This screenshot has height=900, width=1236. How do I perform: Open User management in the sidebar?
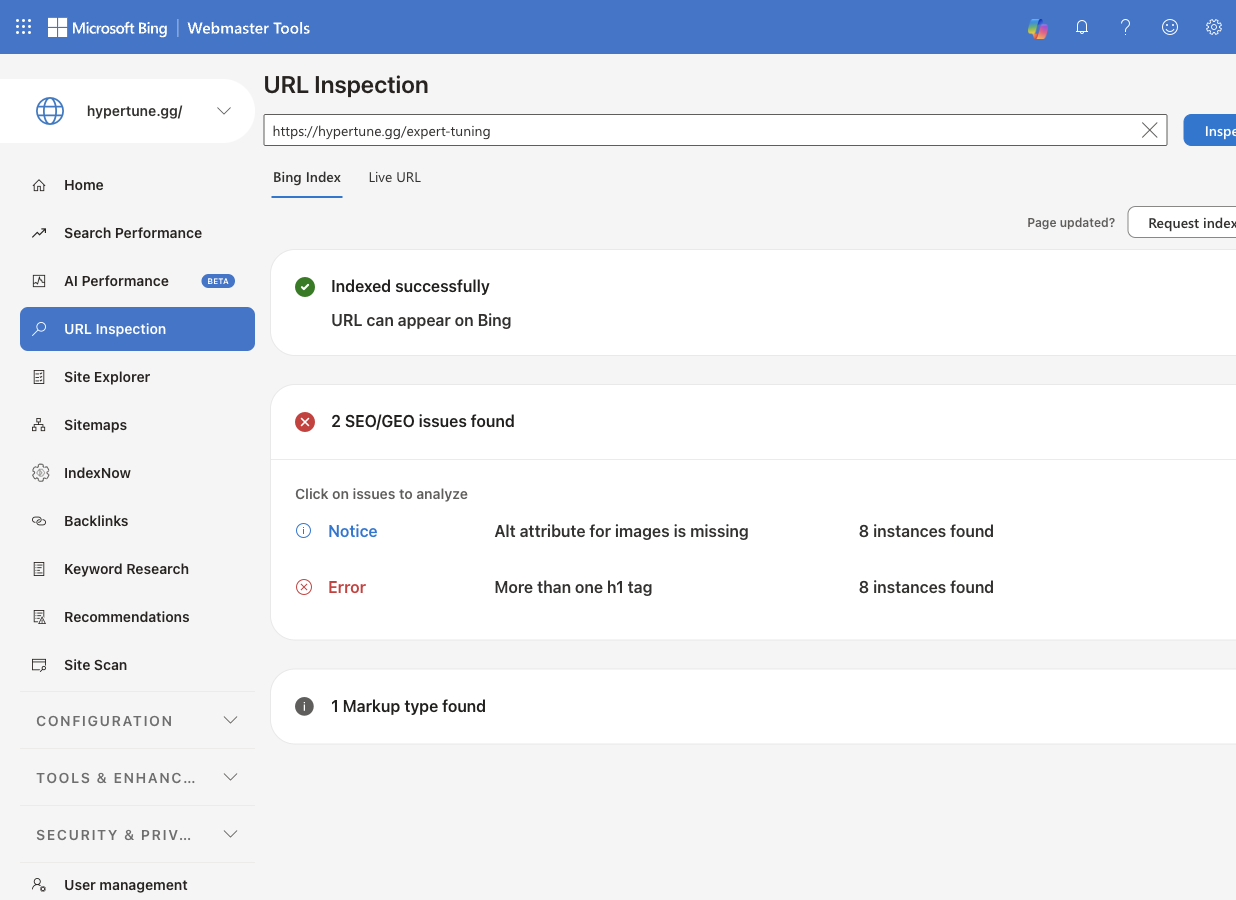(x=137, y=885)
